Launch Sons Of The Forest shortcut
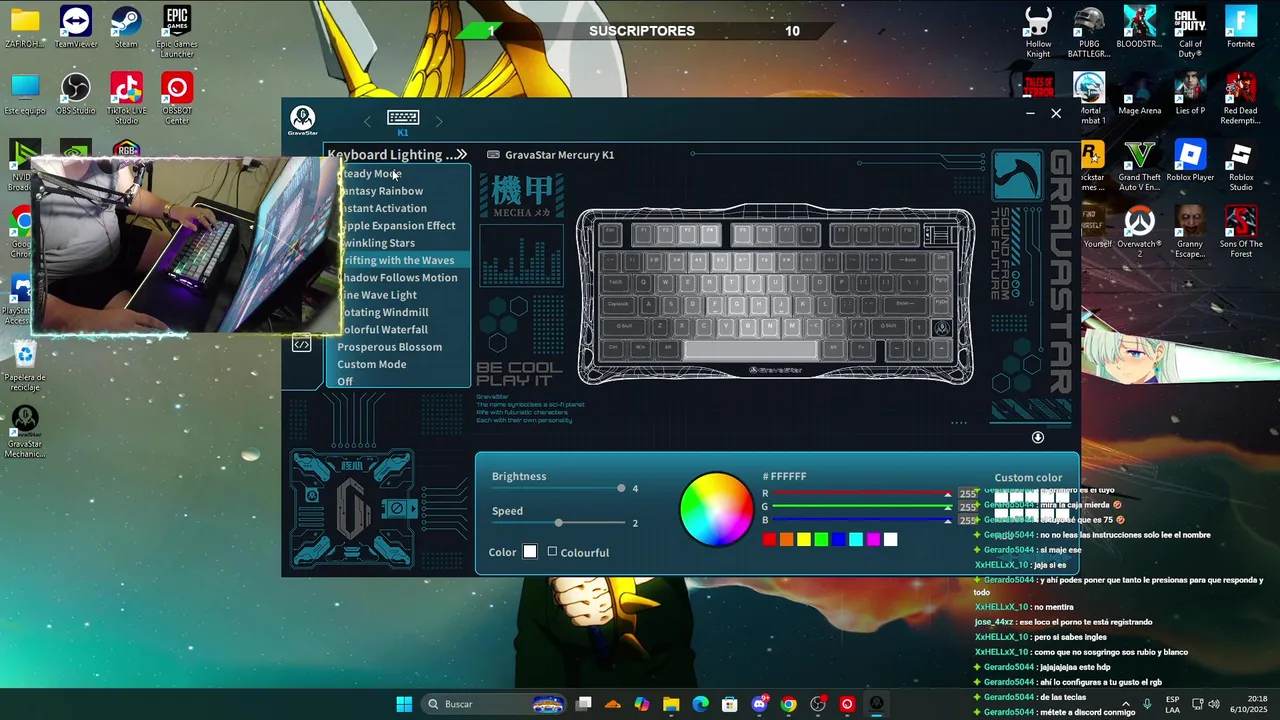1280x720 pixels. 1241,232
